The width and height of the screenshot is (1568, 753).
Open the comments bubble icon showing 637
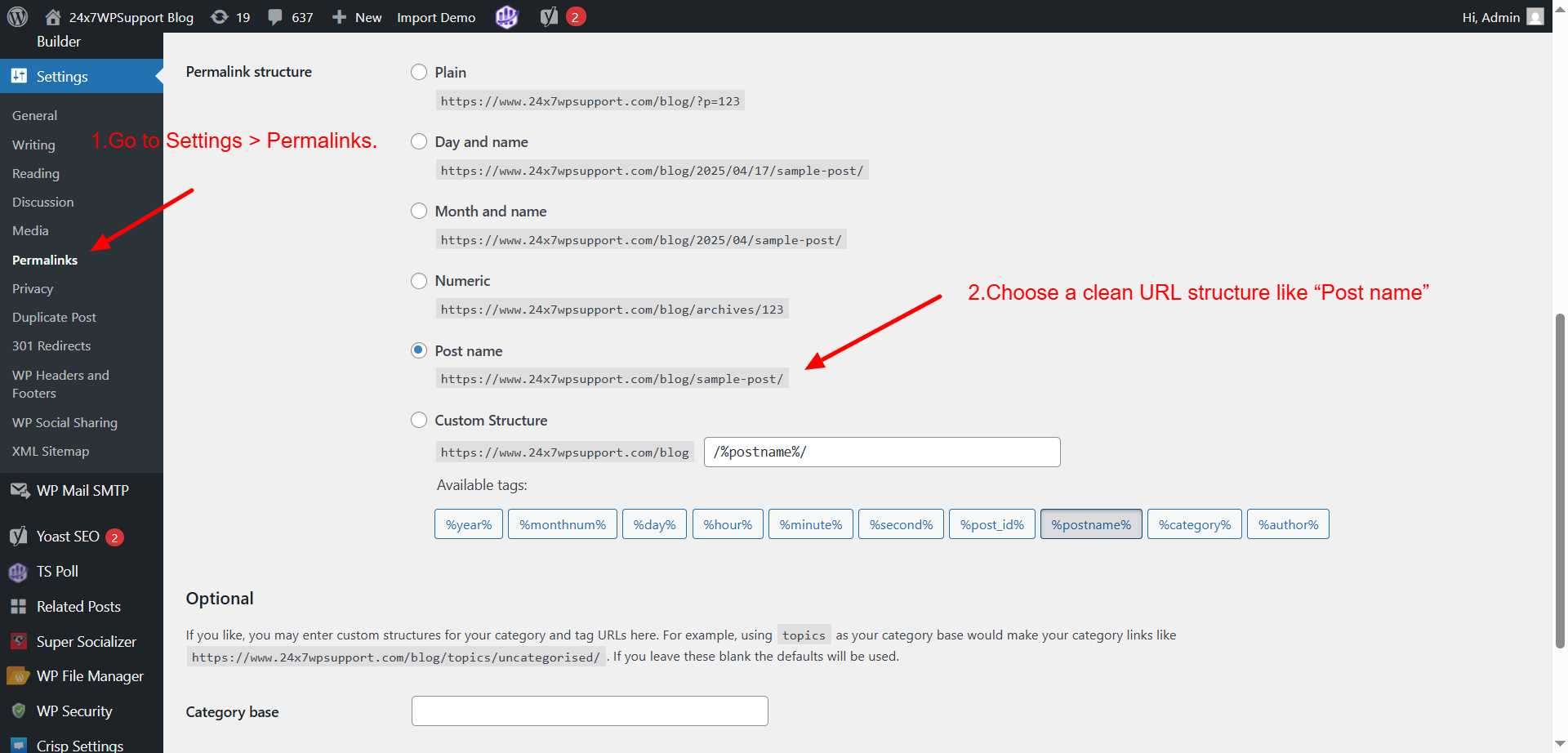(275, 16)
